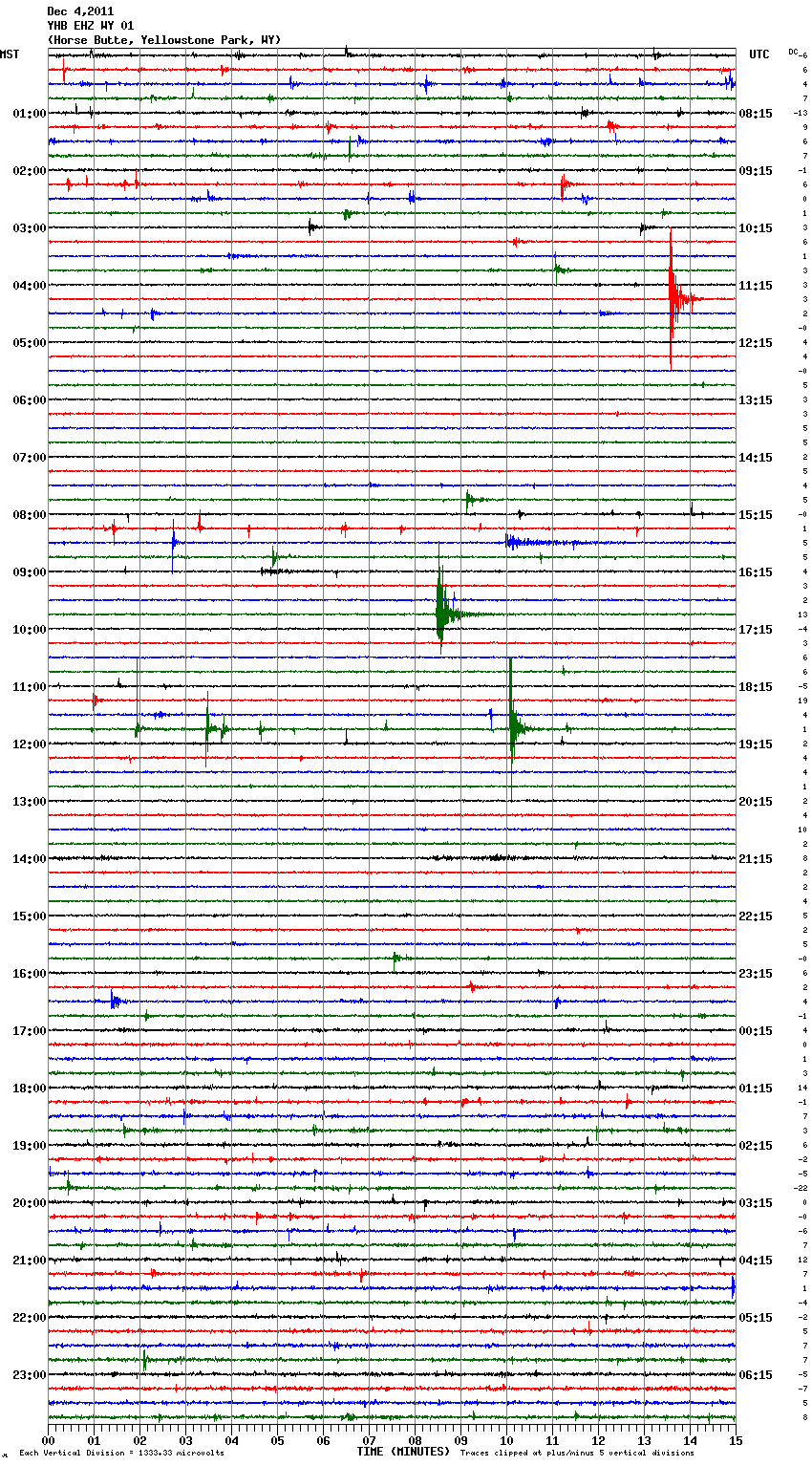Click the '(Horse Butte, Yellowstone Park, WY)' location label
The height and width of the screenshot is (1466, 812).
click(163, 40)
